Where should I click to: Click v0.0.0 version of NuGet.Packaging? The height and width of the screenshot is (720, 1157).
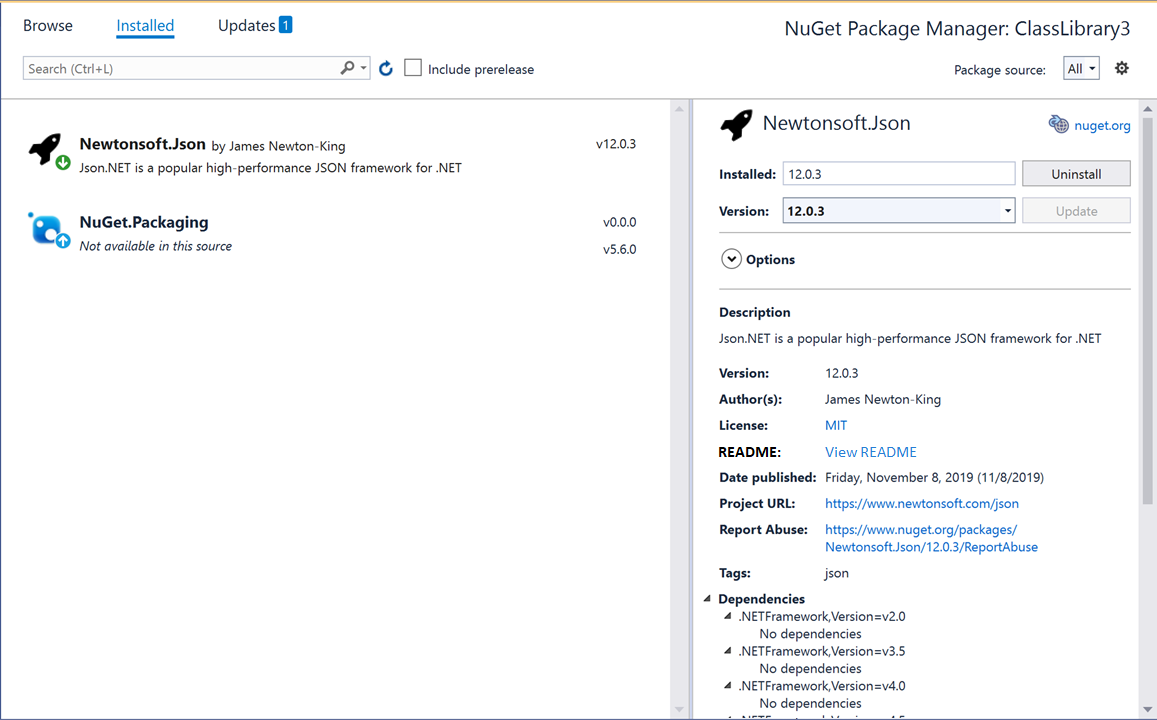(619, 222)
